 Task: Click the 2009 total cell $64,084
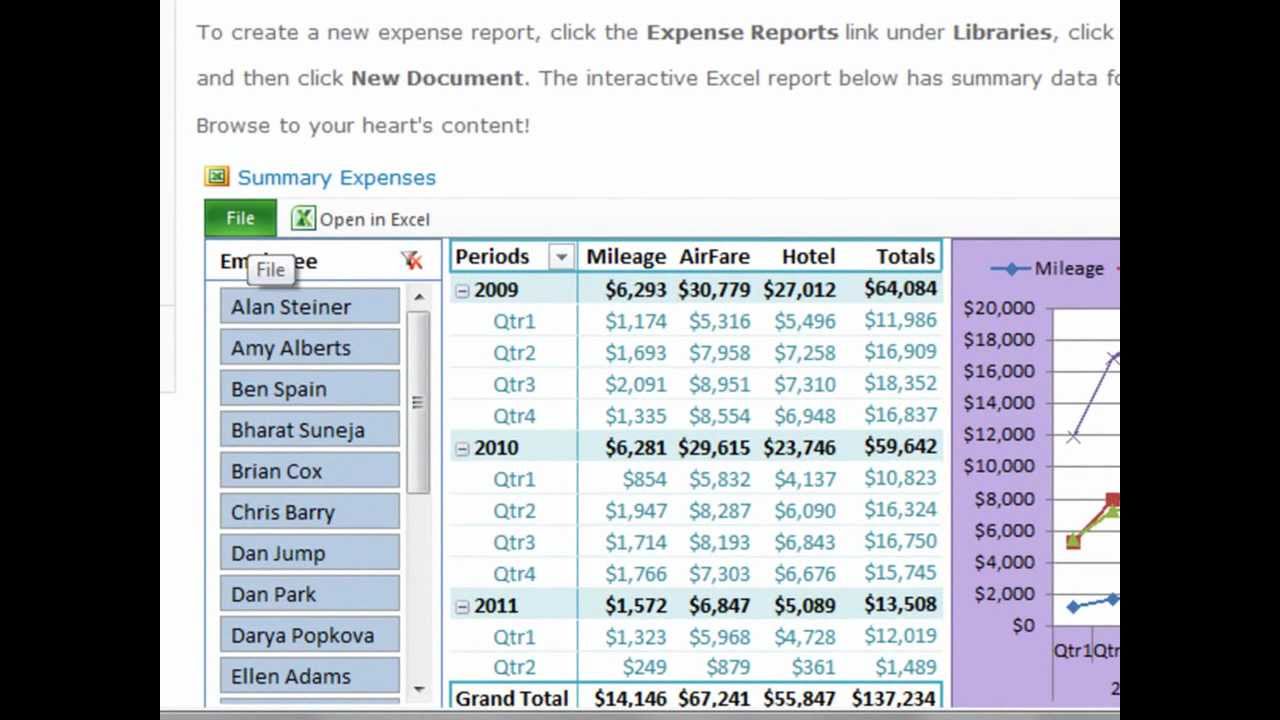pos(900,289)
